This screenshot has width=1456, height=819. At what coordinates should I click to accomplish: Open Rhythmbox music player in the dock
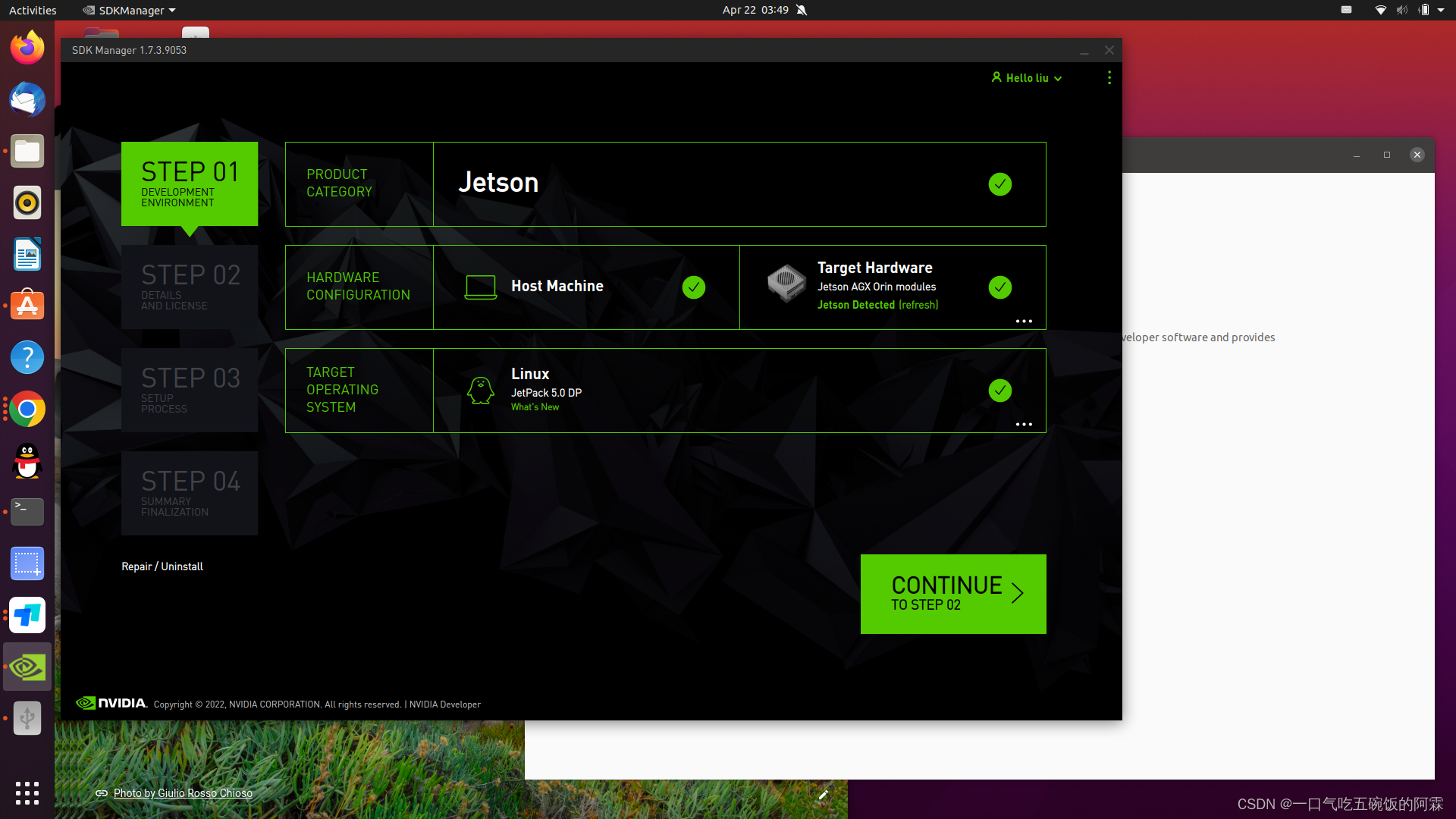pyautogui.click(x=27, y=202)
